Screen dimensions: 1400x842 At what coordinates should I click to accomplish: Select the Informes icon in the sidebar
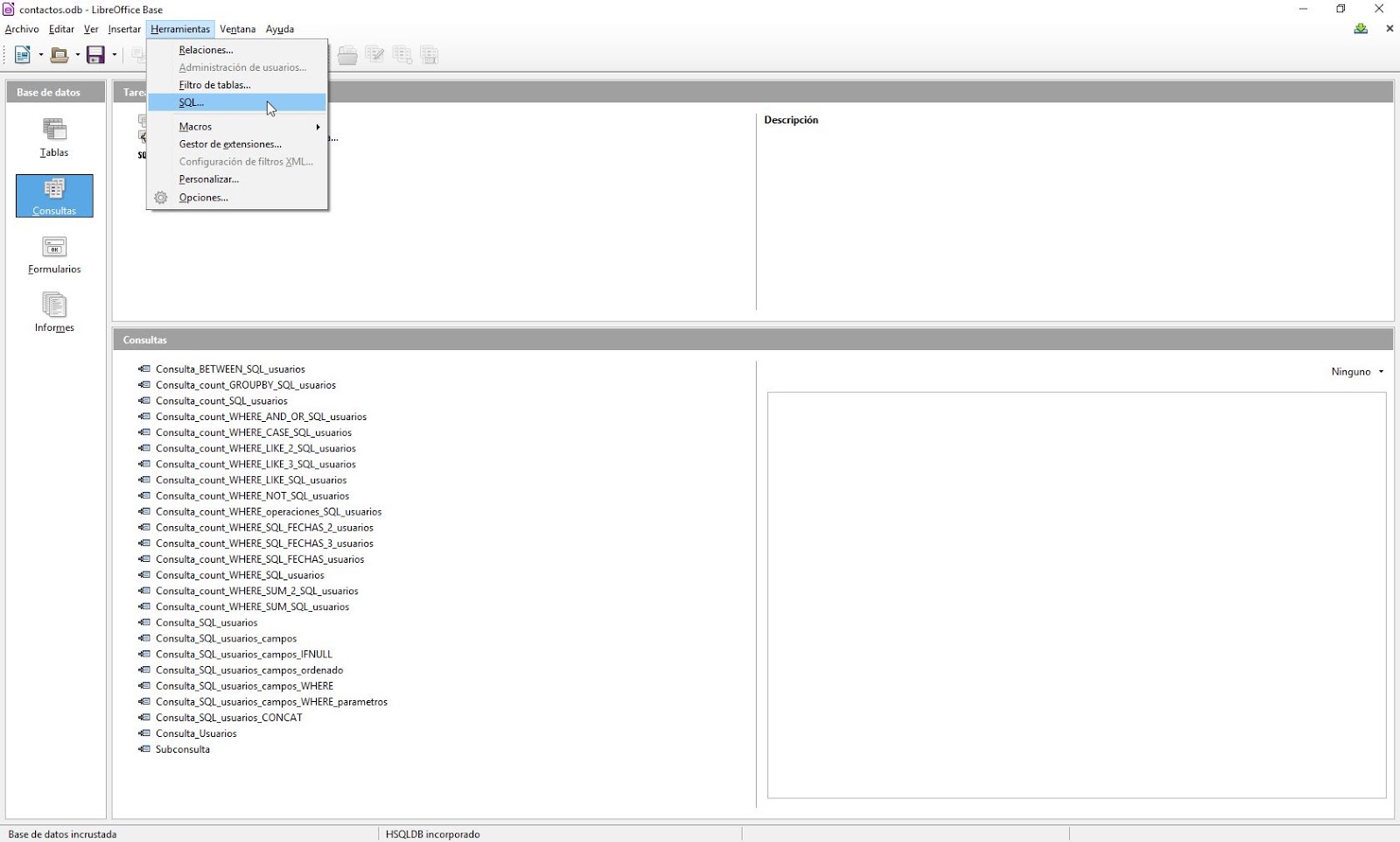53,312
